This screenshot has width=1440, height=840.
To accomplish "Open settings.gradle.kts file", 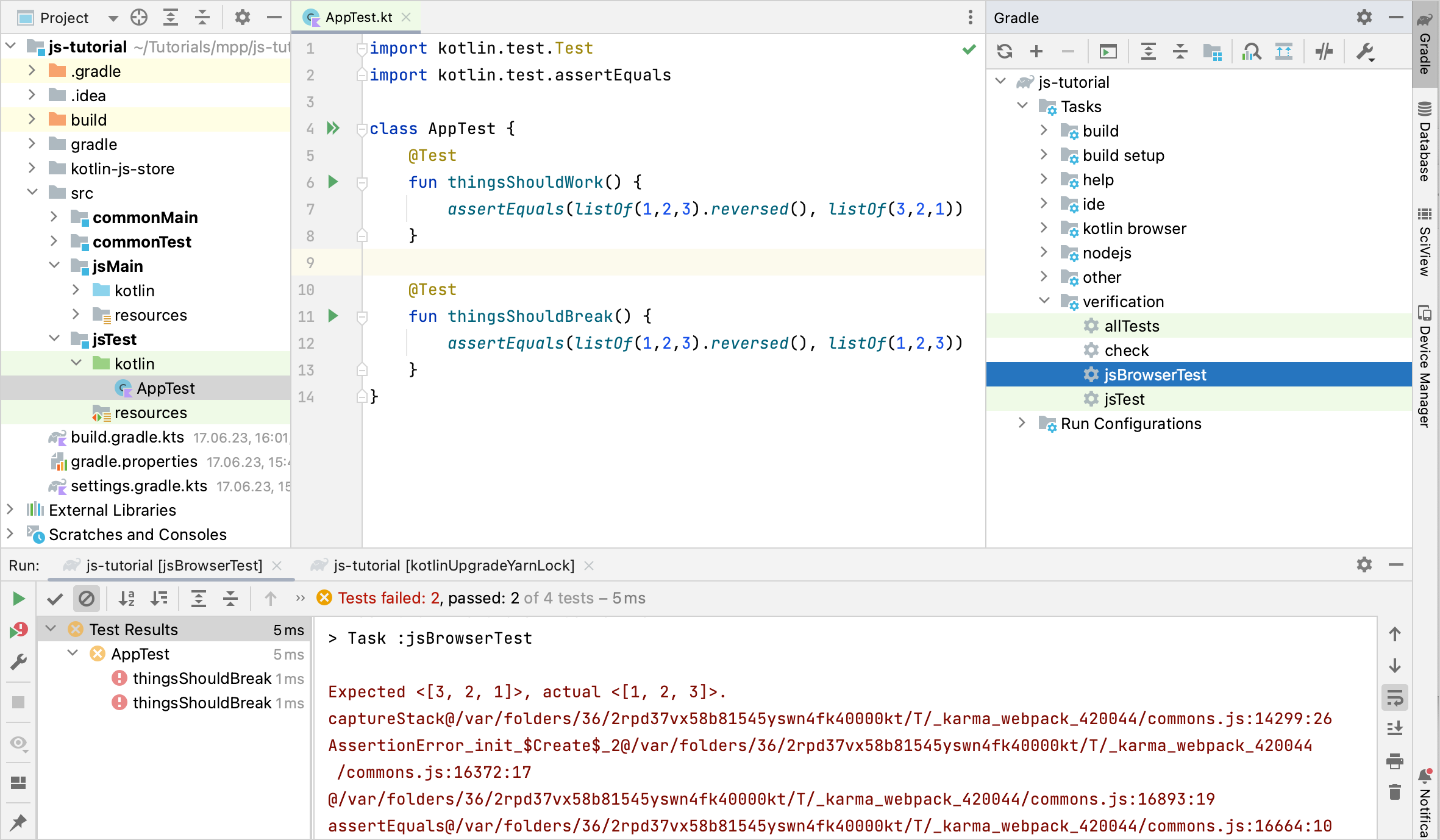I will 139,486.
